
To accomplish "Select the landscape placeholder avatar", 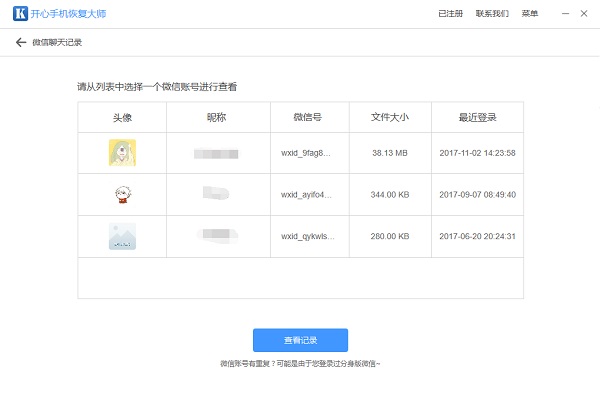I will click(x=122, y=237).
